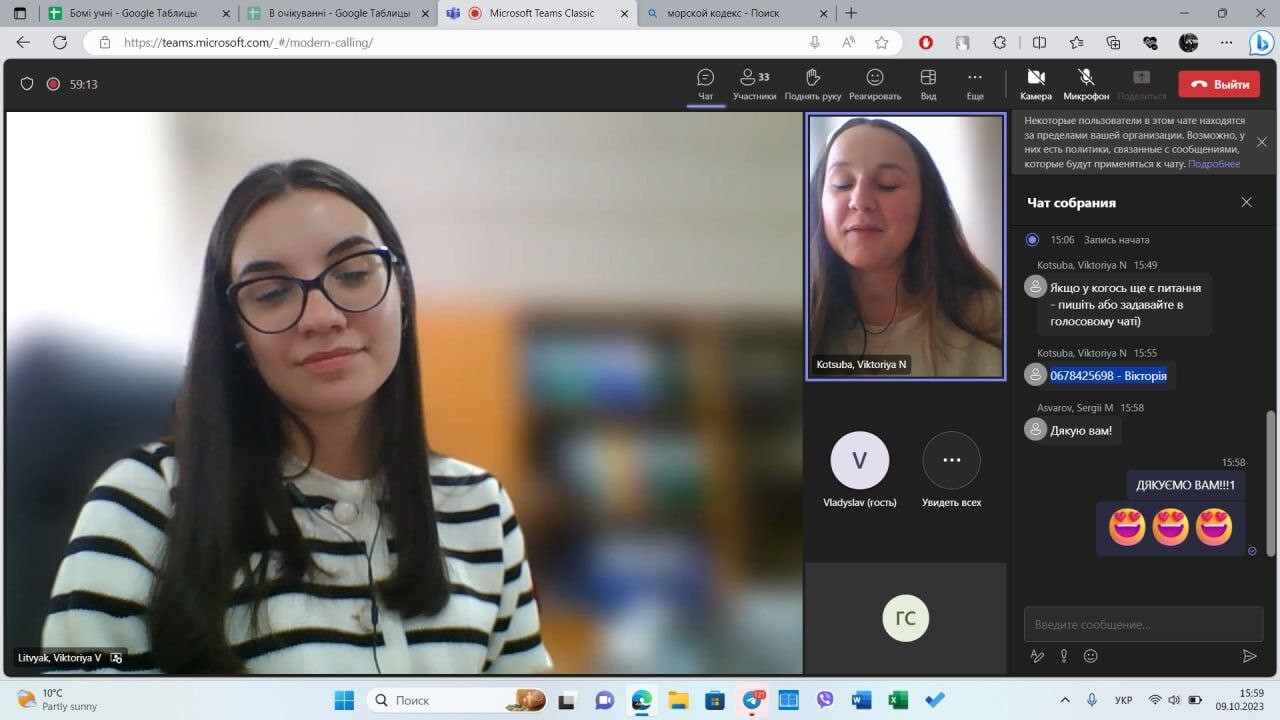Toggle the Camera on
Image resolution: width=1280 pixels, height=720 pixels.
[x=1036, y=84]
